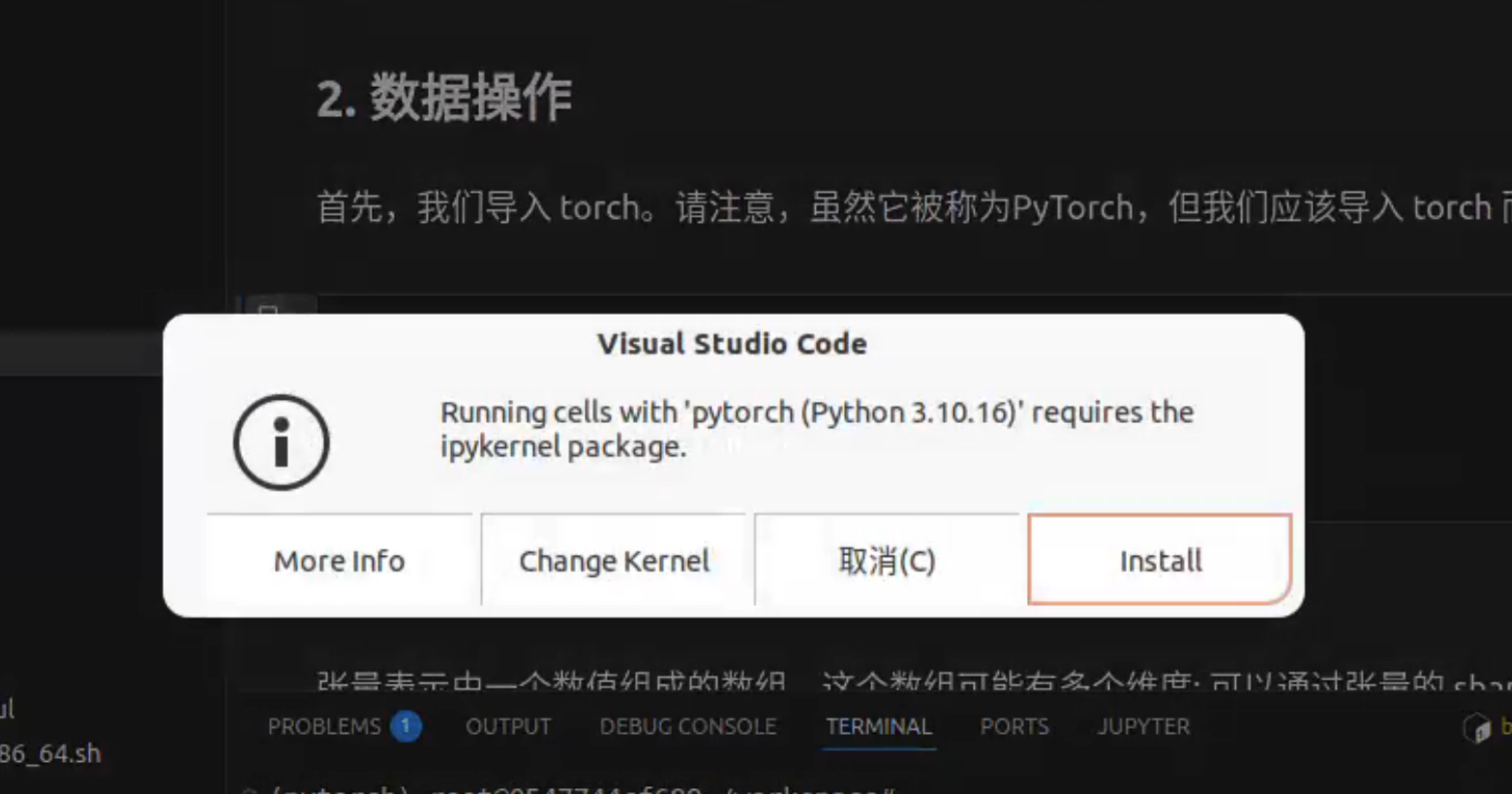The image size is (1512, 794).
Task: Select the TERMINAL tab
Action: (x=879, y=726)
